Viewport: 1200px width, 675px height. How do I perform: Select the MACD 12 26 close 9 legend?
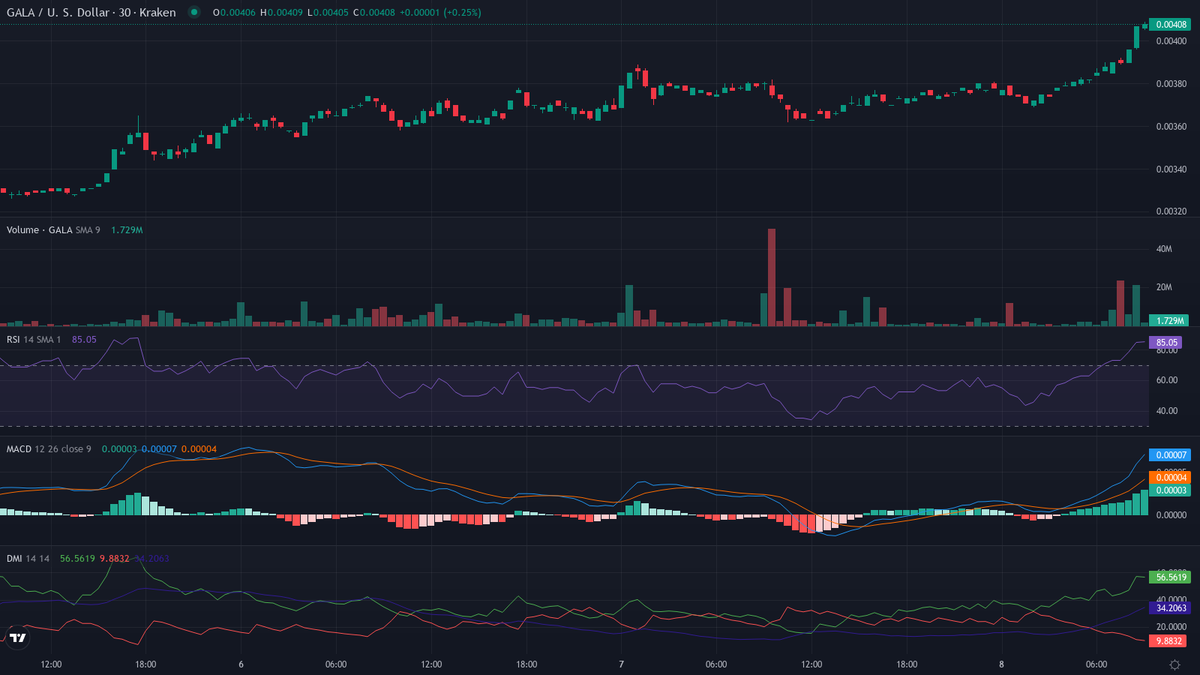click(49, 448)
